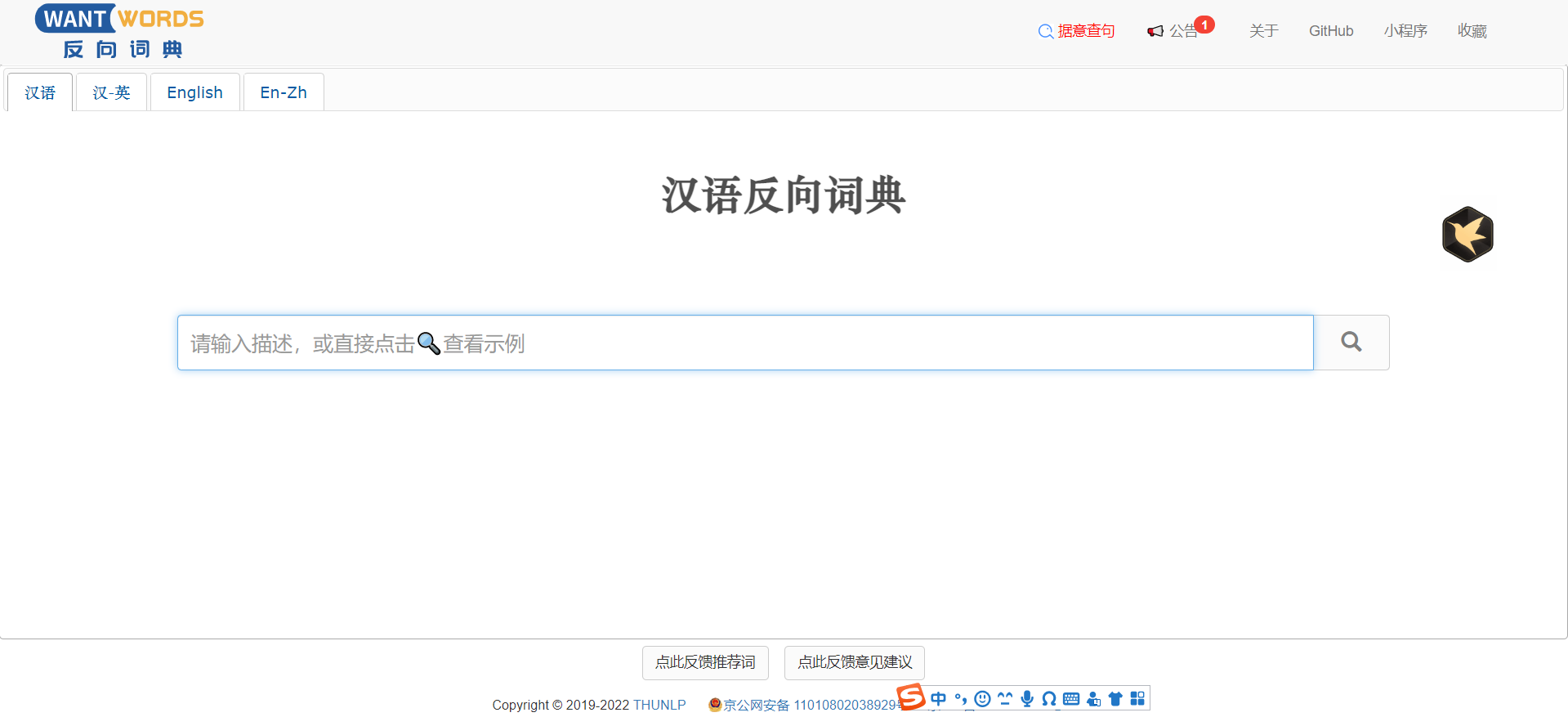
Task: Toggle Sogou Chinese/English input mode
Action: click(x=938, y=698)
